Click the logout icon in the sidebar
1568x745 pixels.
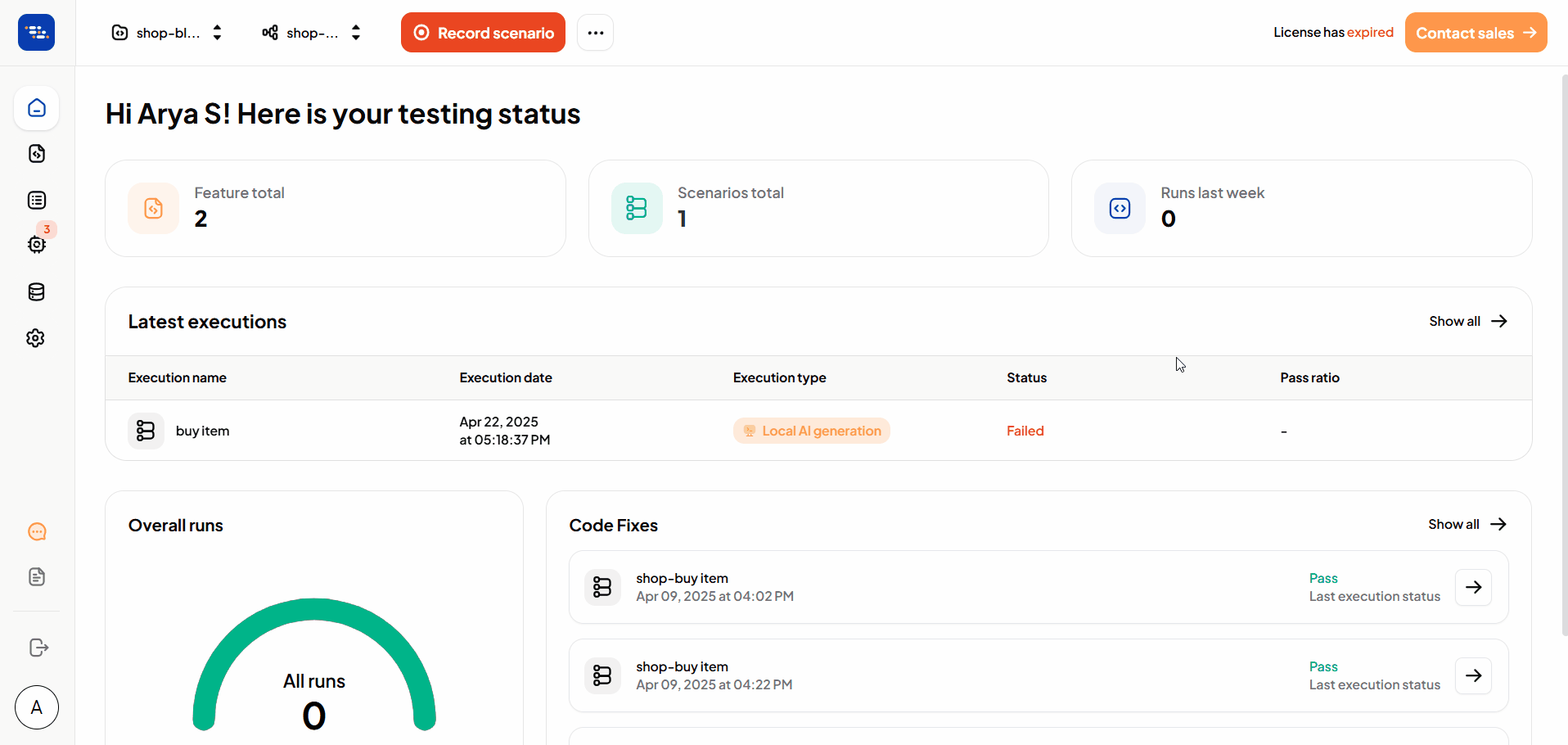click(x=38, y=648)
